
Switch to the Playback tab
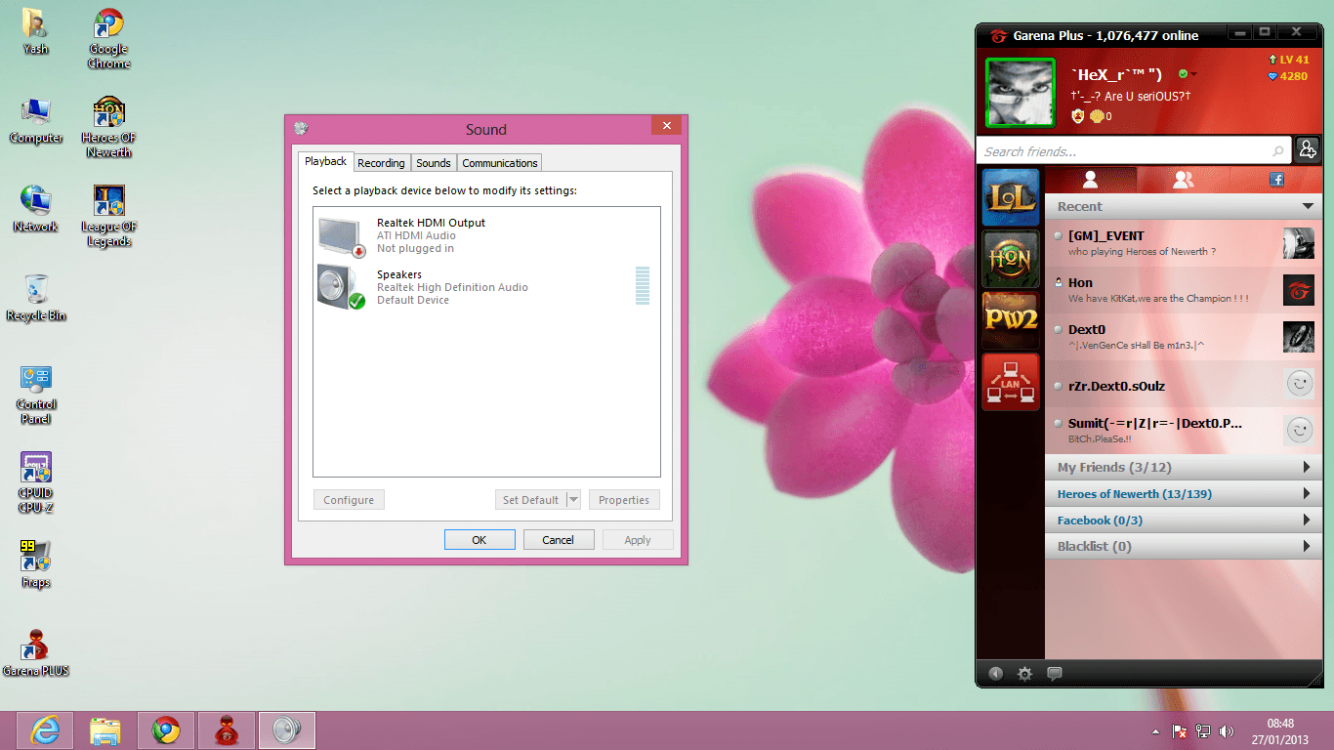325,161
